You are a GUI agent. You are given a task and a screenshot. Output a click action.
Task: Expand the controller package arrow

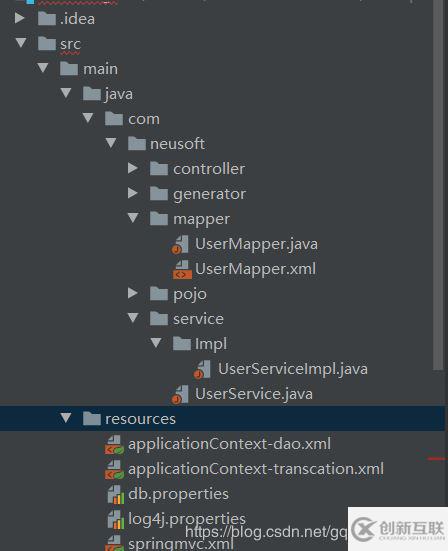point(133,168)
